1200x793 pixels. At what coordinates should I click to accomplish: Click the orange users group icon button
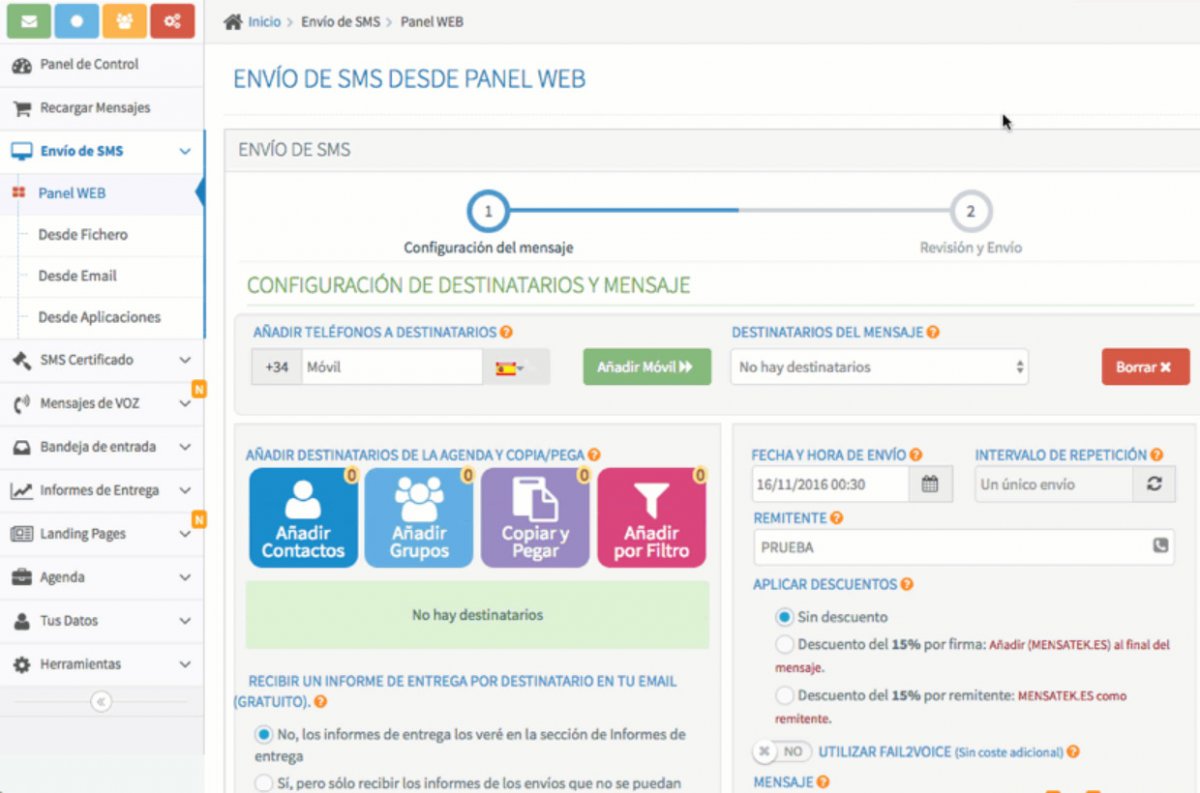click(x=124, y=21)
